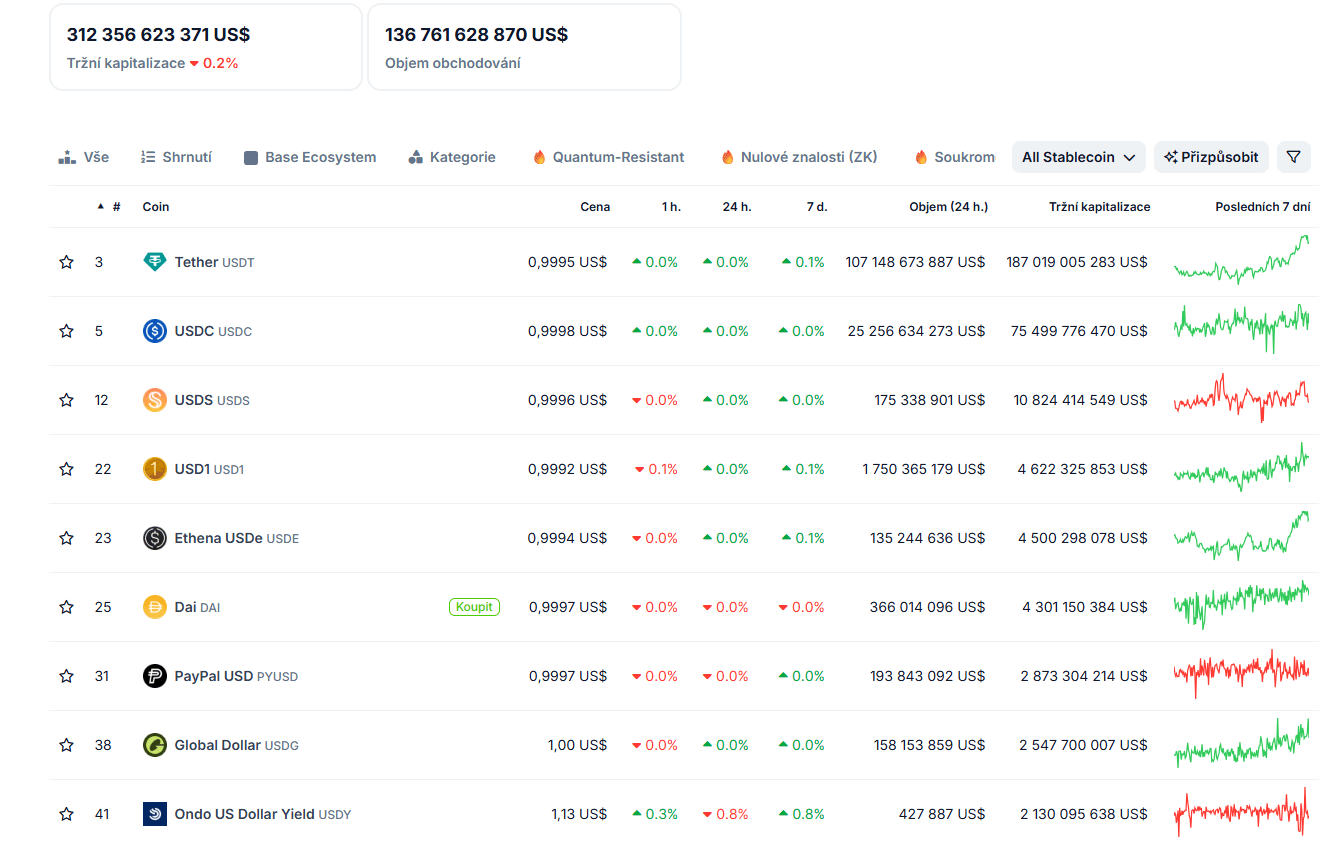
Task: Click the 312 356 623 371 US$ market cap card
Action: (x=206, y=47)
